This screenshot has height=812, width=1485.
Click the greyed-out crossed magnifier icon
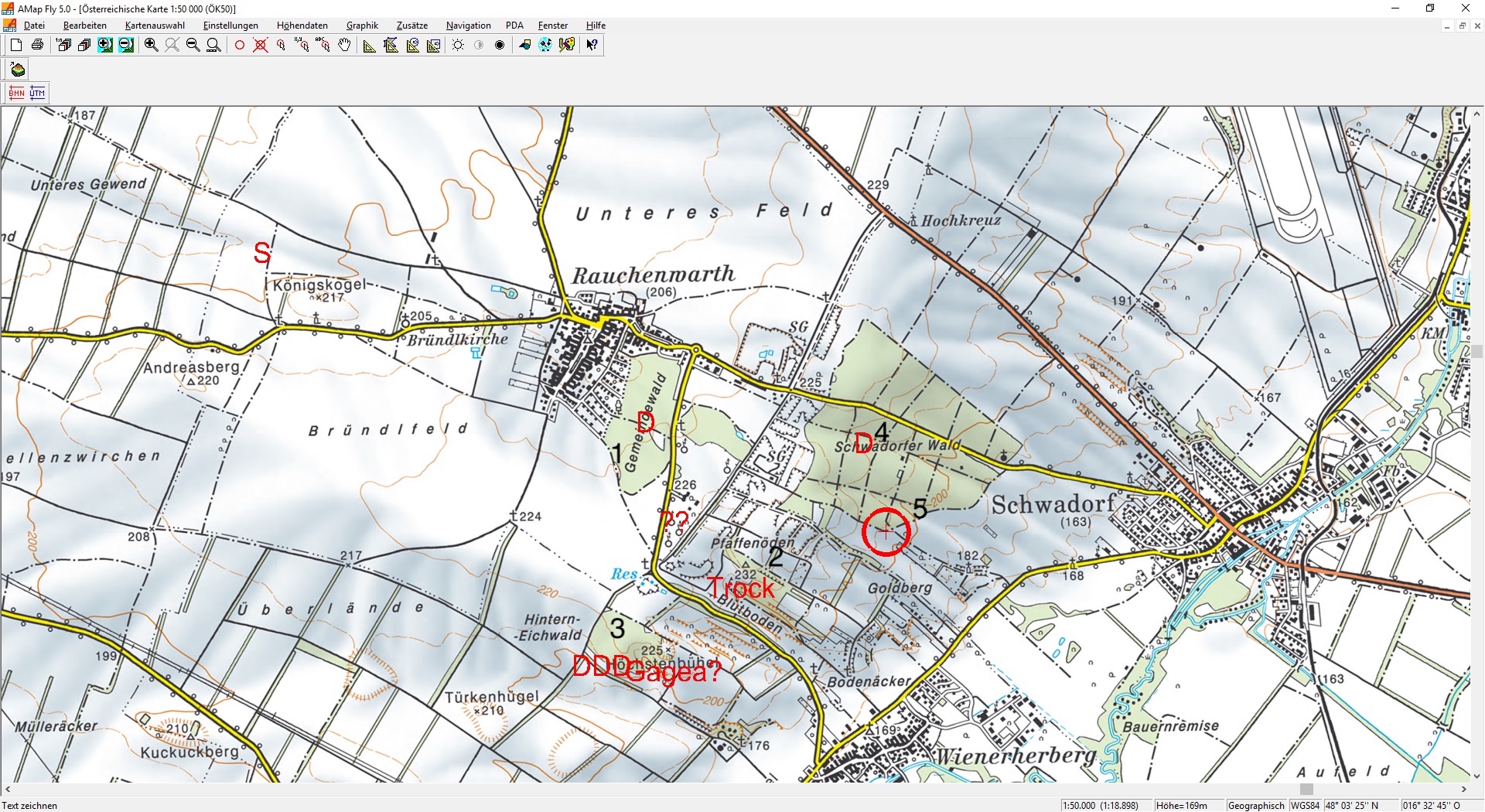pos(172,45)
